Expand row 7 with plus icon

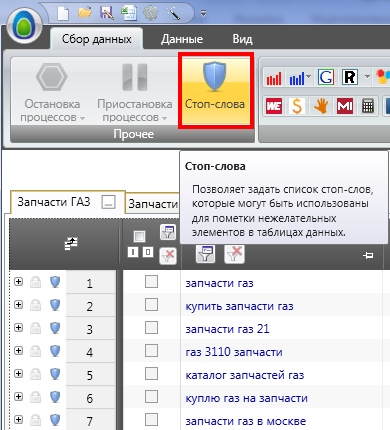19,420
